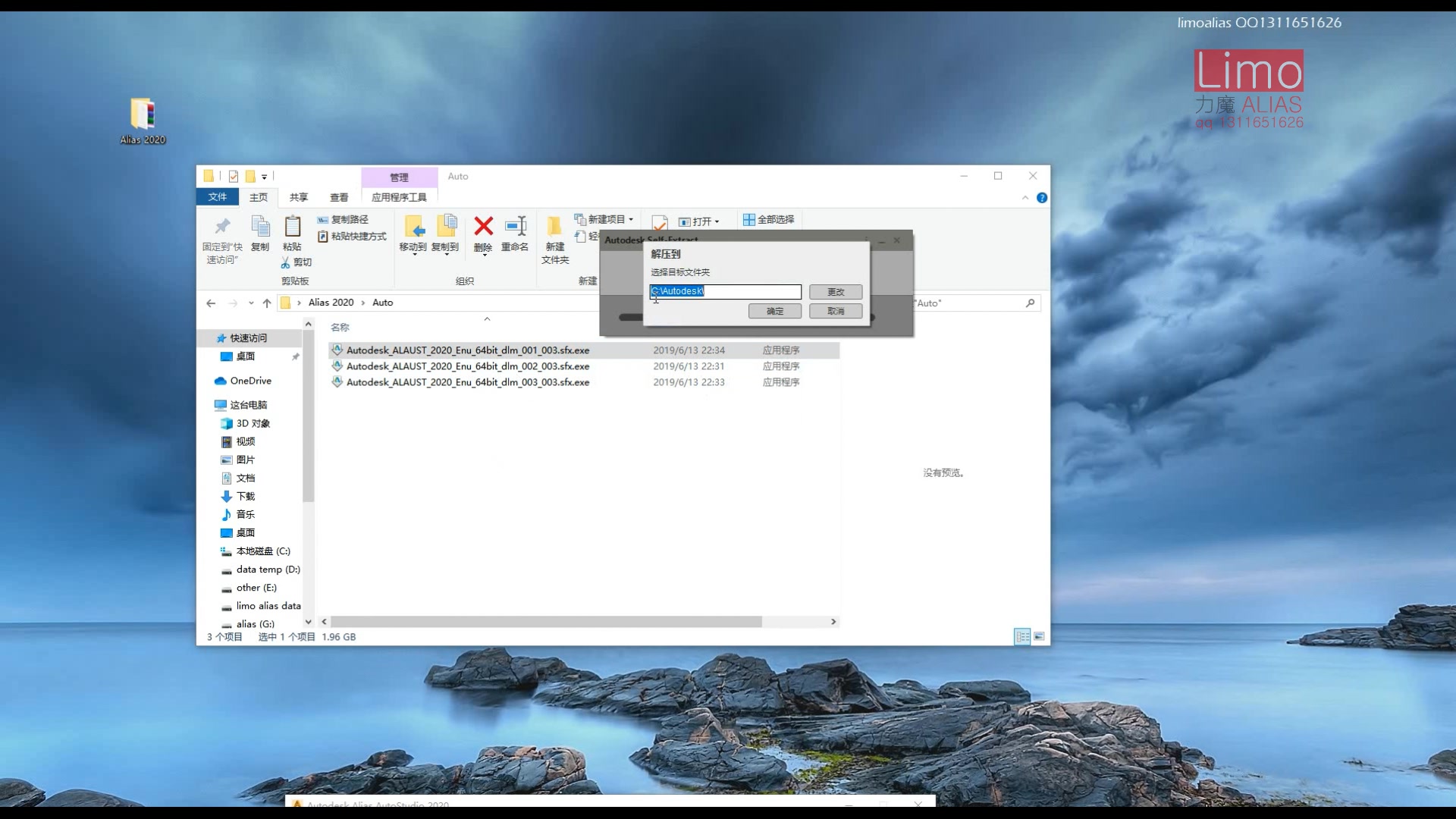Click the red Delete icon
Image resolution: width=1456 pixels, height=819 pixels.
pyautogui.click(x=483, y=226)
